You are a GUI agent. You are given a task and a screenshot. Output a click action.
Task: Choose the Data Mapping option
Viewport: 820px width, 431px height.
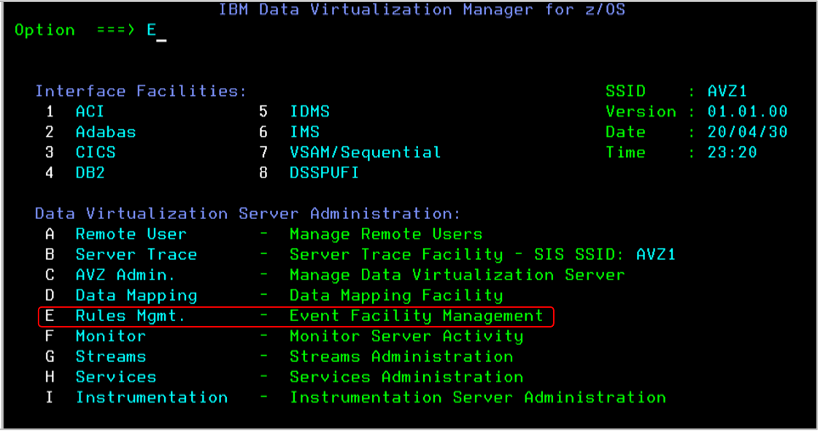coord(136,296)
